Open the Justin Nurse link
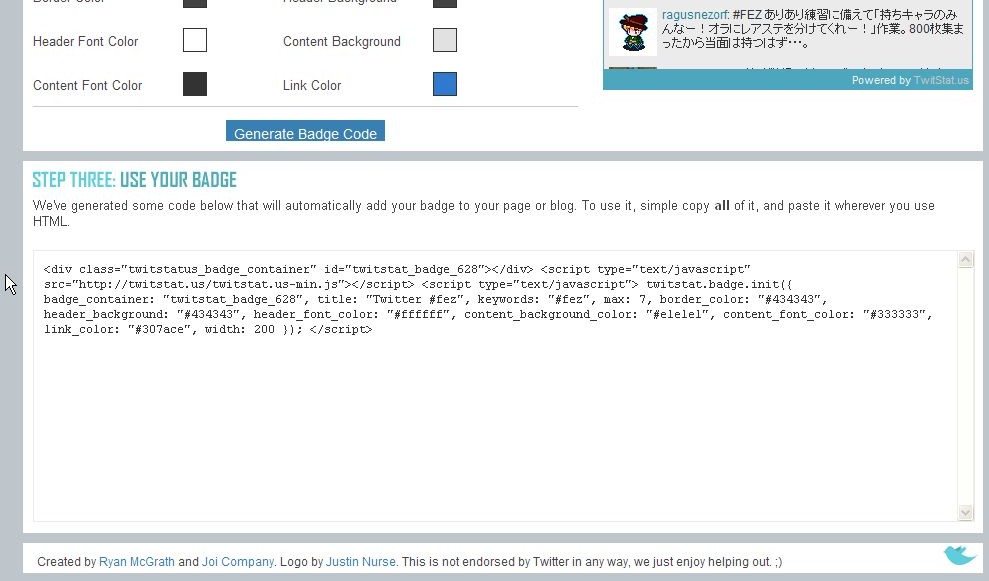This screenshot has width=989, height=581. click(x=361, y=561)
